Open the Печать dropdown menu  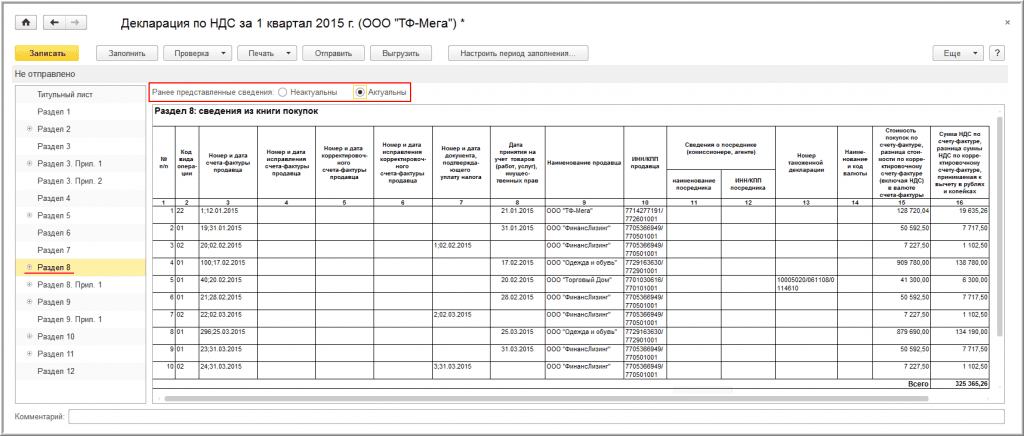(x=269, y=53)
